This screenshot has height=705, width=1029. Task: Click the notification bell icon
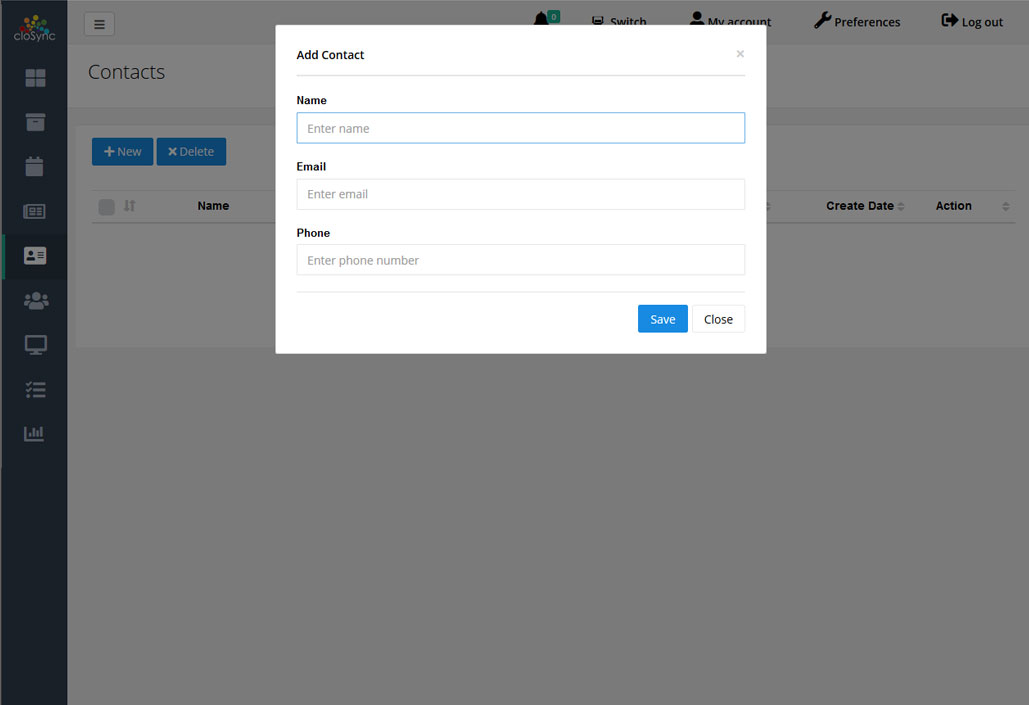pos(542,20)
